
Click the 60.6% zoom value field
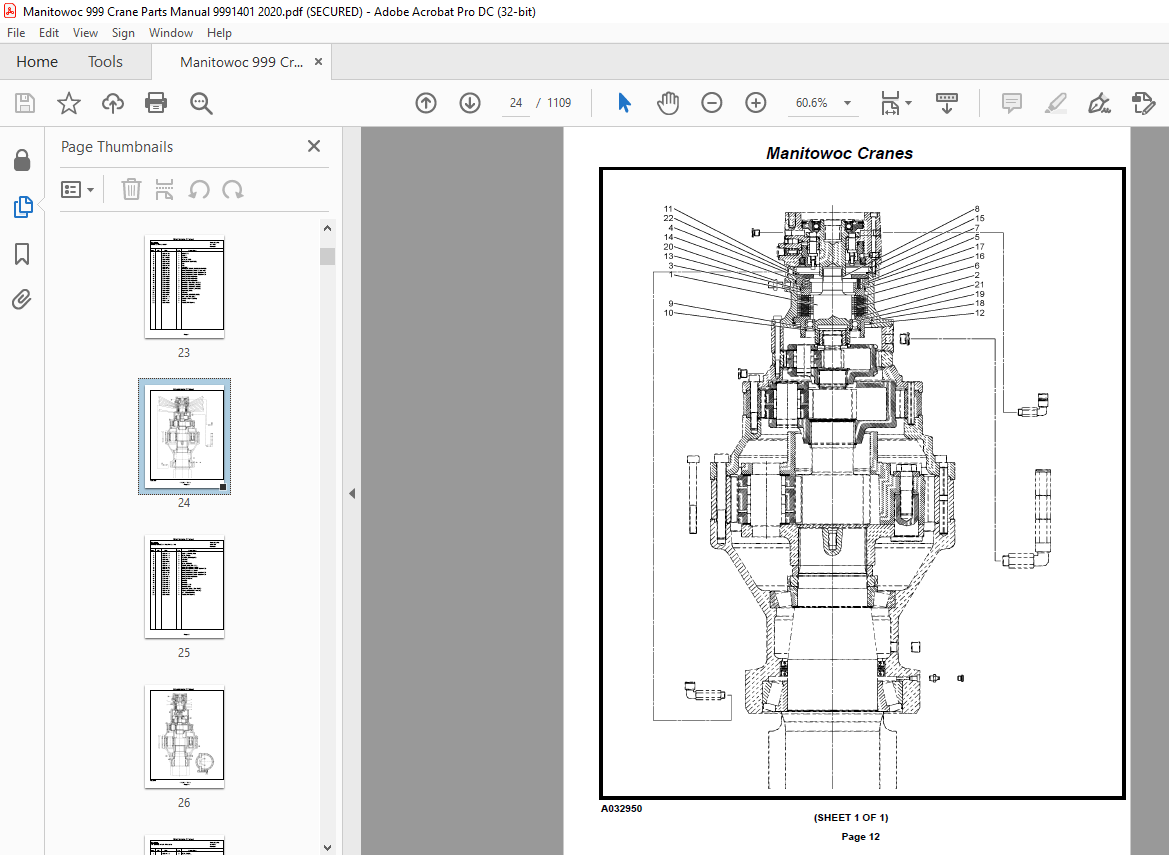point(812,103)
